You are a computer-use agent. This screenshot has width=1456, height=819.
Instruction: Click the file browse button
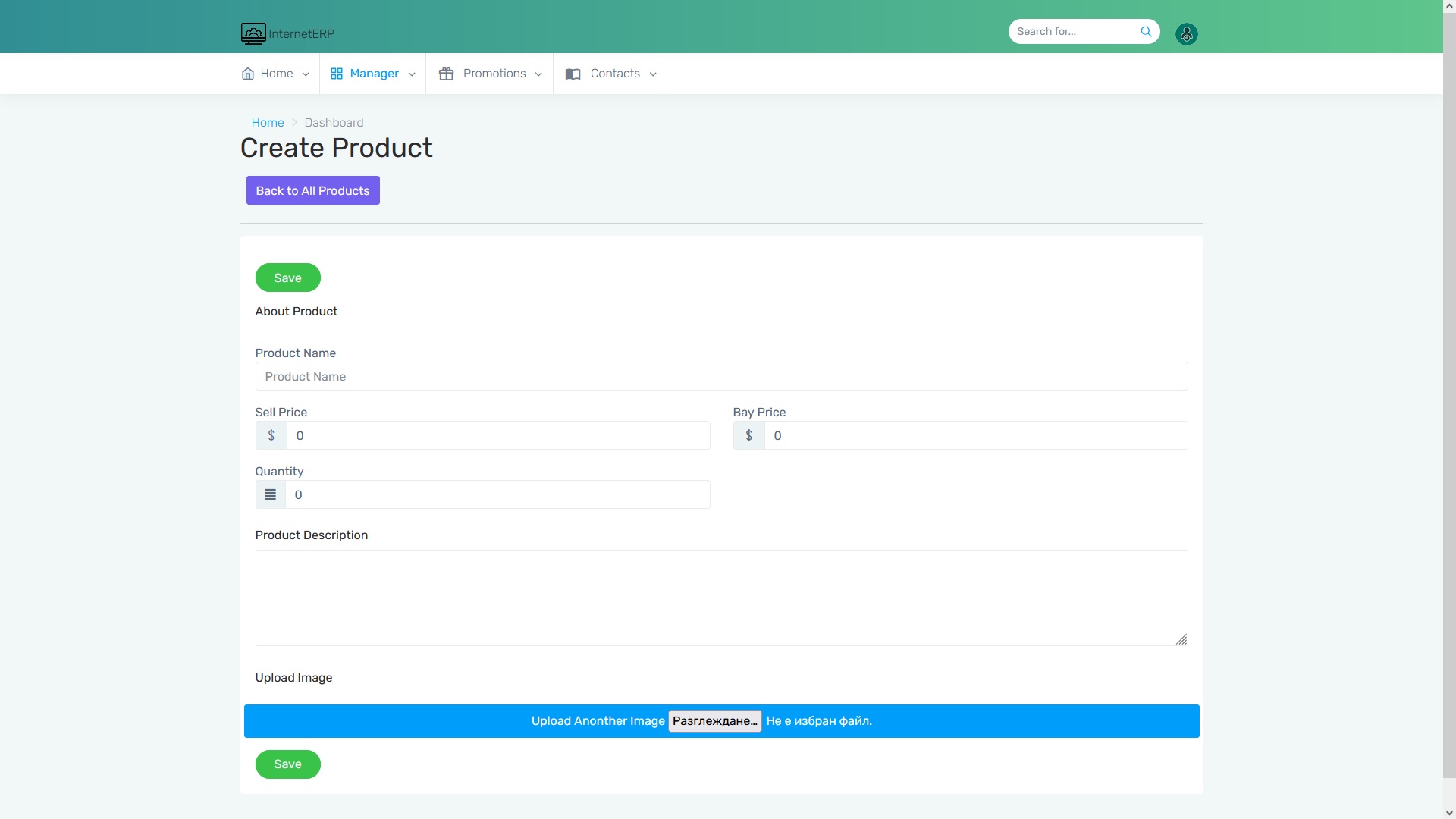click(x=714, y=721)
